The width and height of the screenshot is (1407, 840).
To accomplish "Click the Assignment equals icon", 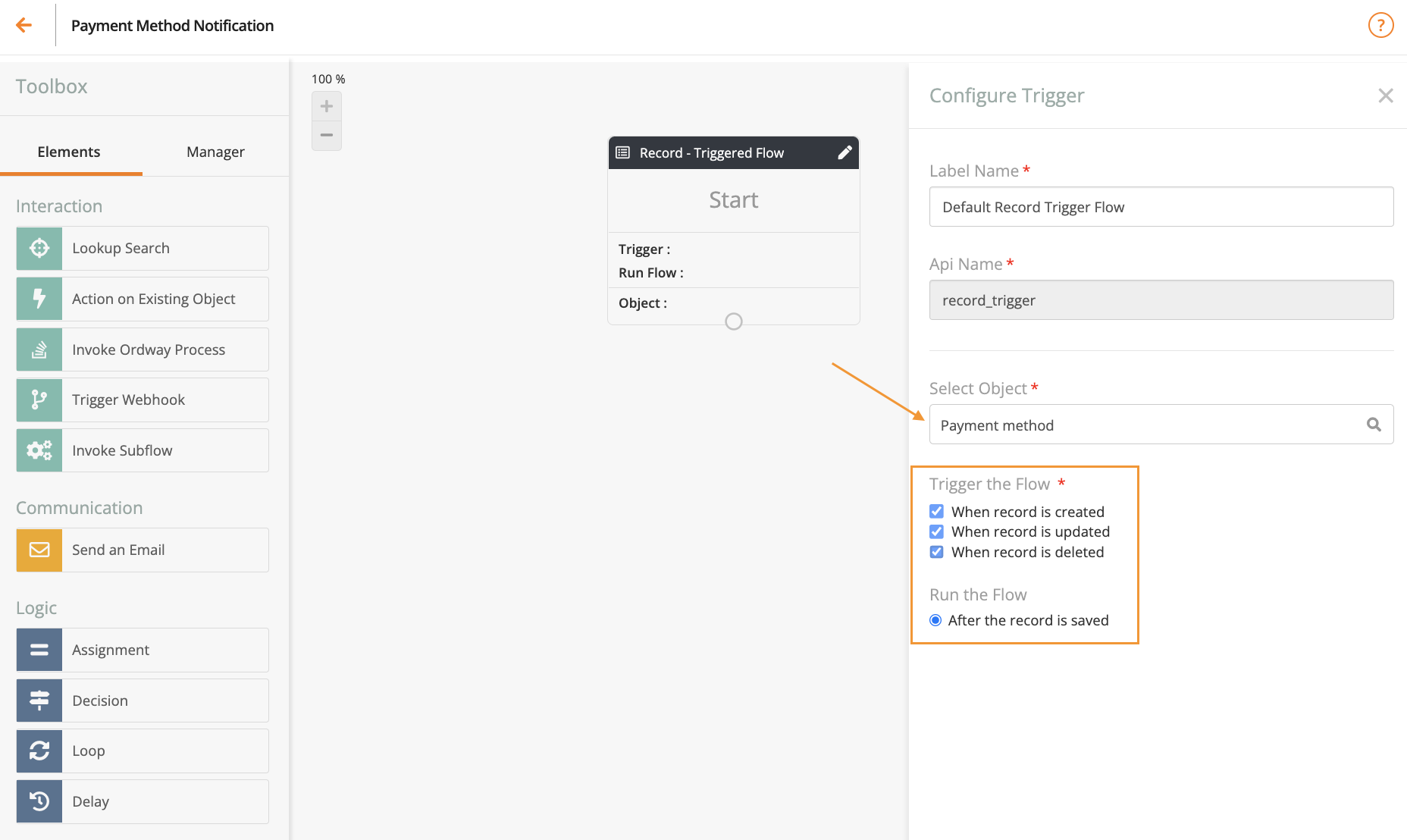I will [39, 650].
